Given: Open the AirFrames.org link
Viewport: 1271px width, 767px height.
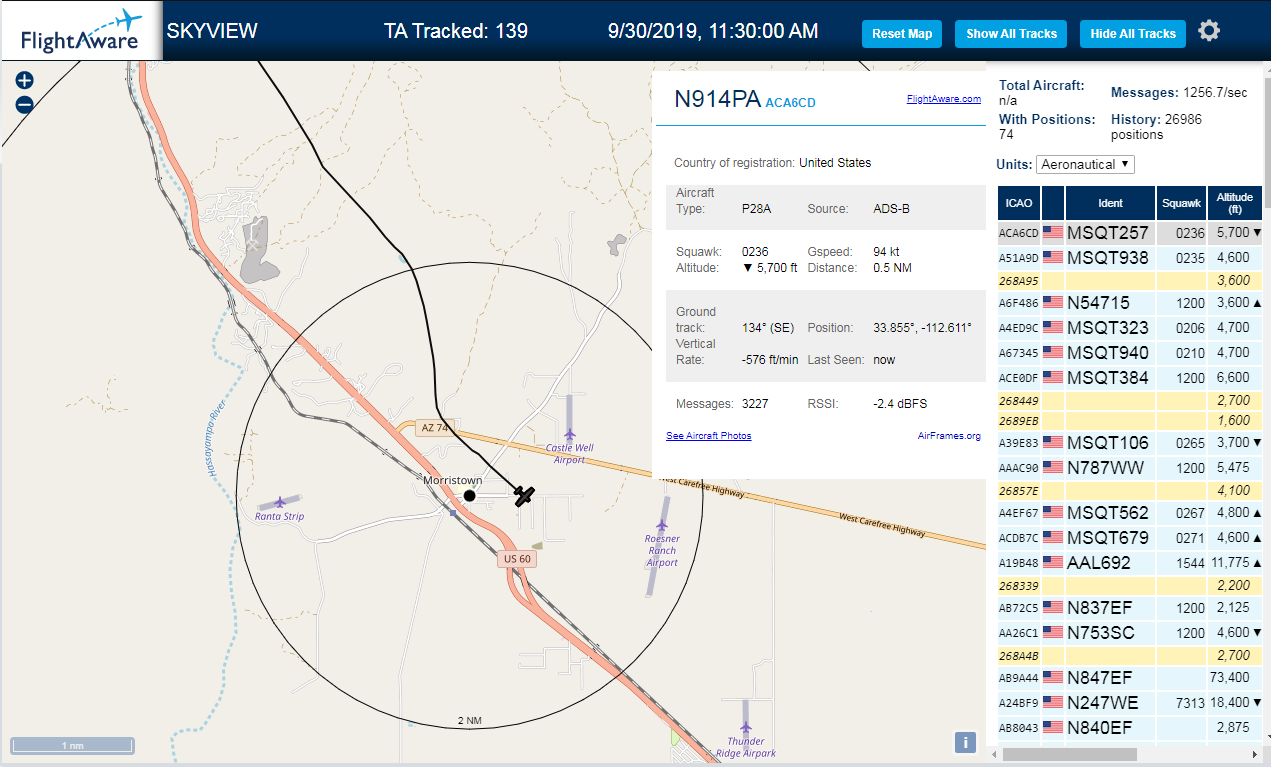Looking at the screenshot, I should click(949, 436).
